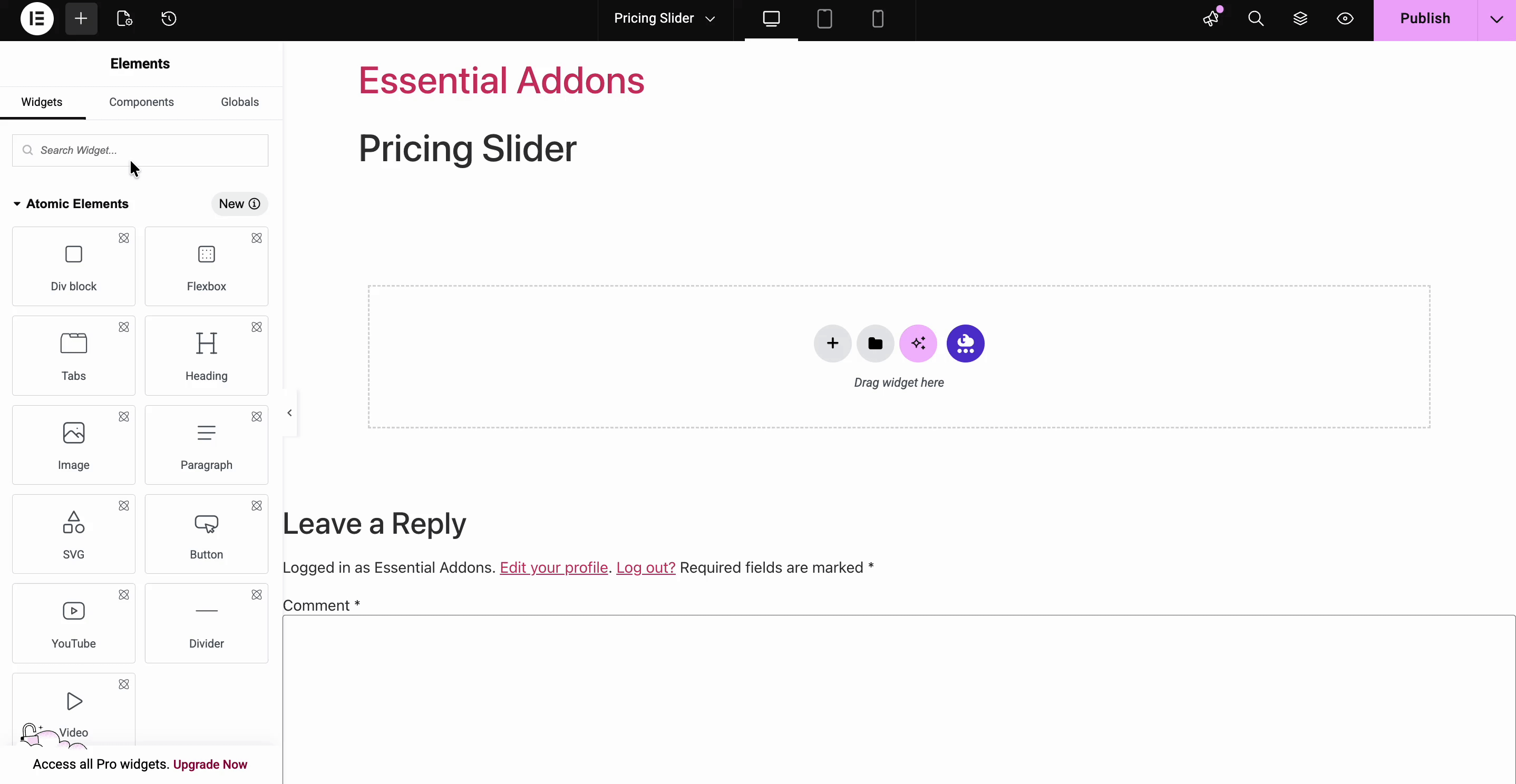Open the Pricing Slider document dropdown
The height and width of the screenshot is (784, 1516).
[x=664, y=18]
